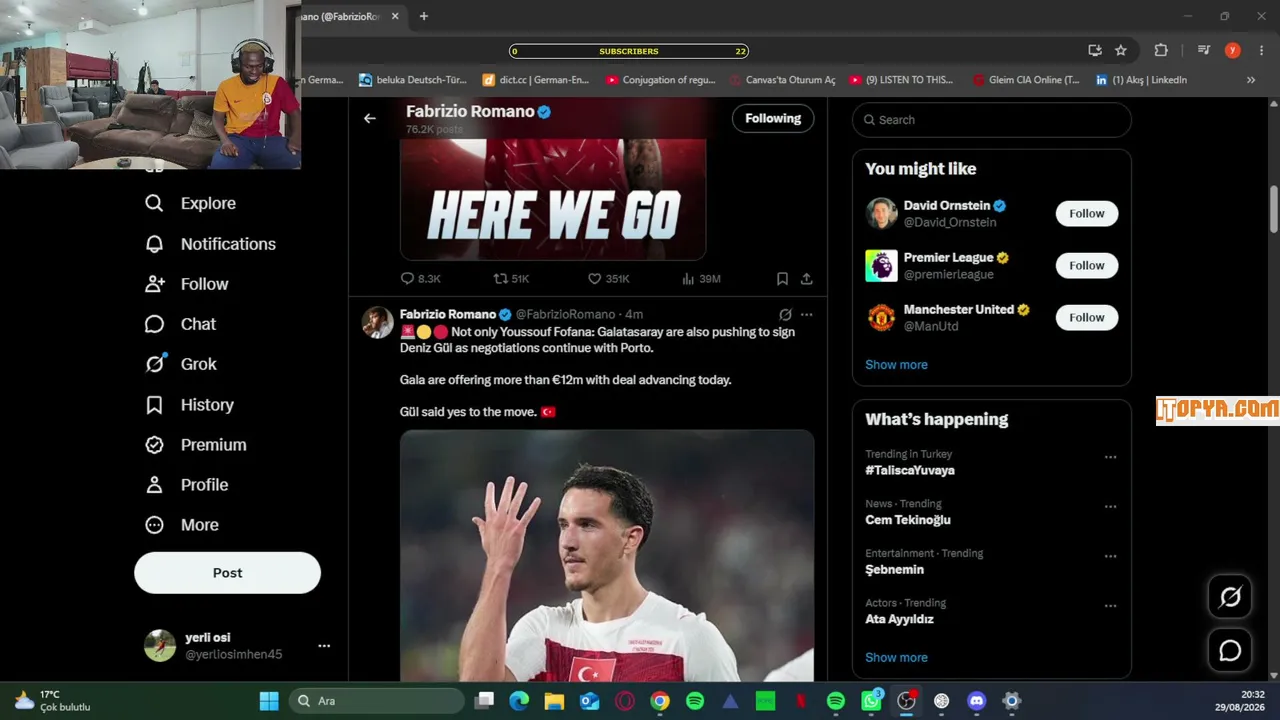Open the HERE WE GO post image
This screenshot has height=720, width=1280.
pos(553,200)
